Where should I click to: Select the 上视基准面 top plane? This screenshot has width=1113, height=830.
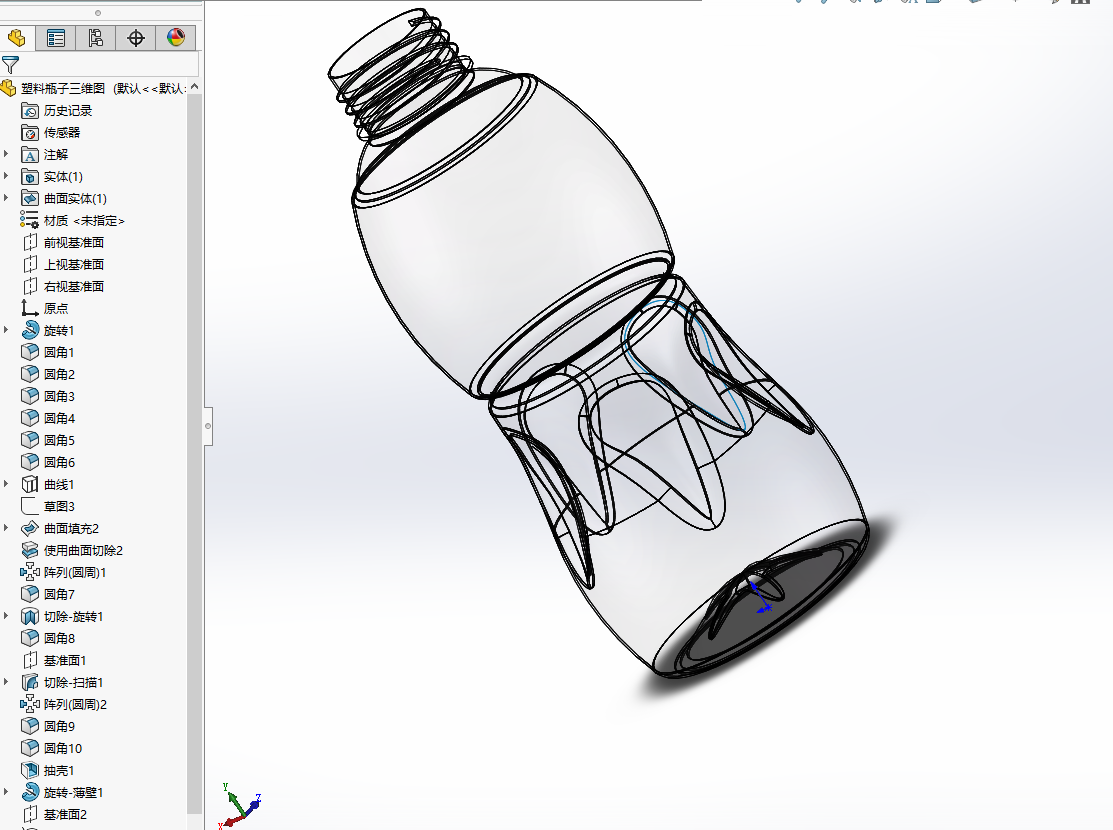(x=74, y=265)
